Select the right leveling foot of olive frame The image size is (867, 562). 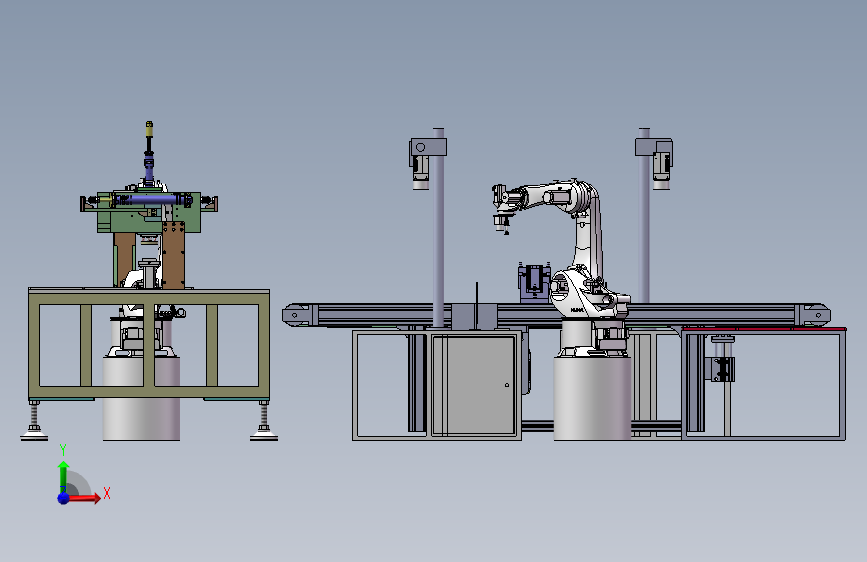coord(264,422)
